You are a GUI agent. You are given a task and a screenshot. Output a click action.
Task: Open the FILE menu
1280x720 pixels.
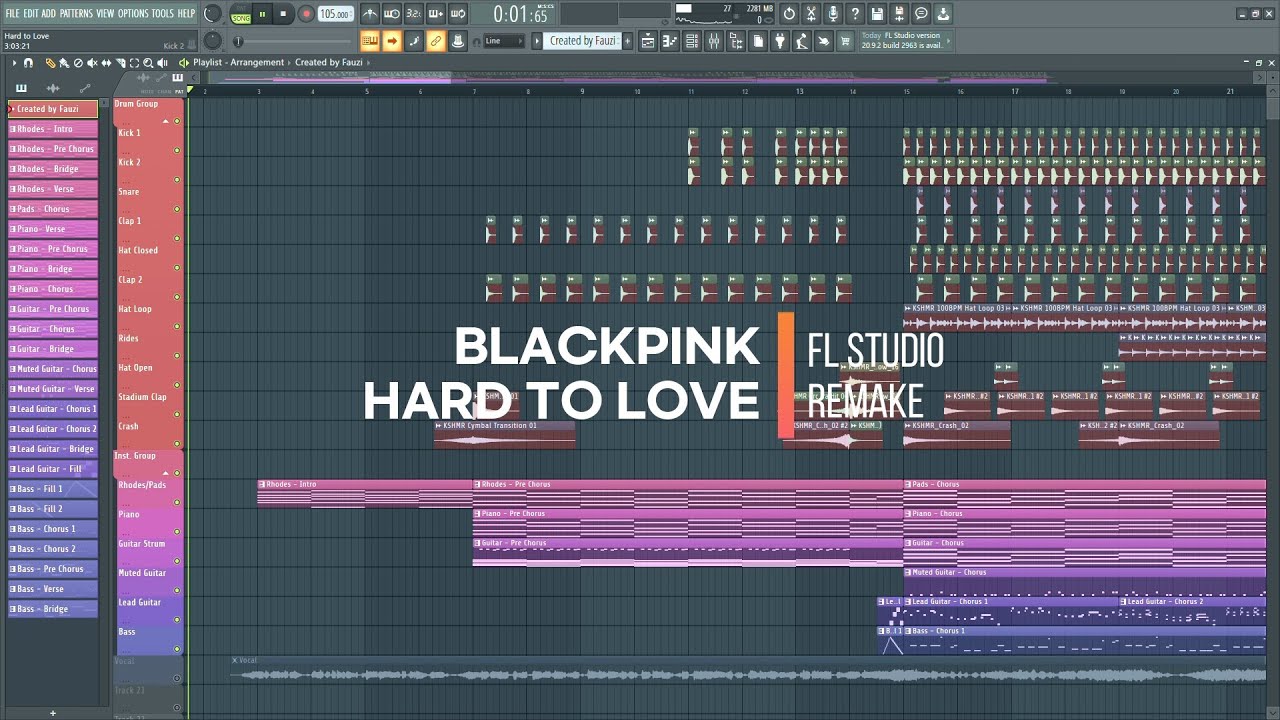click(x=12, y=13)
